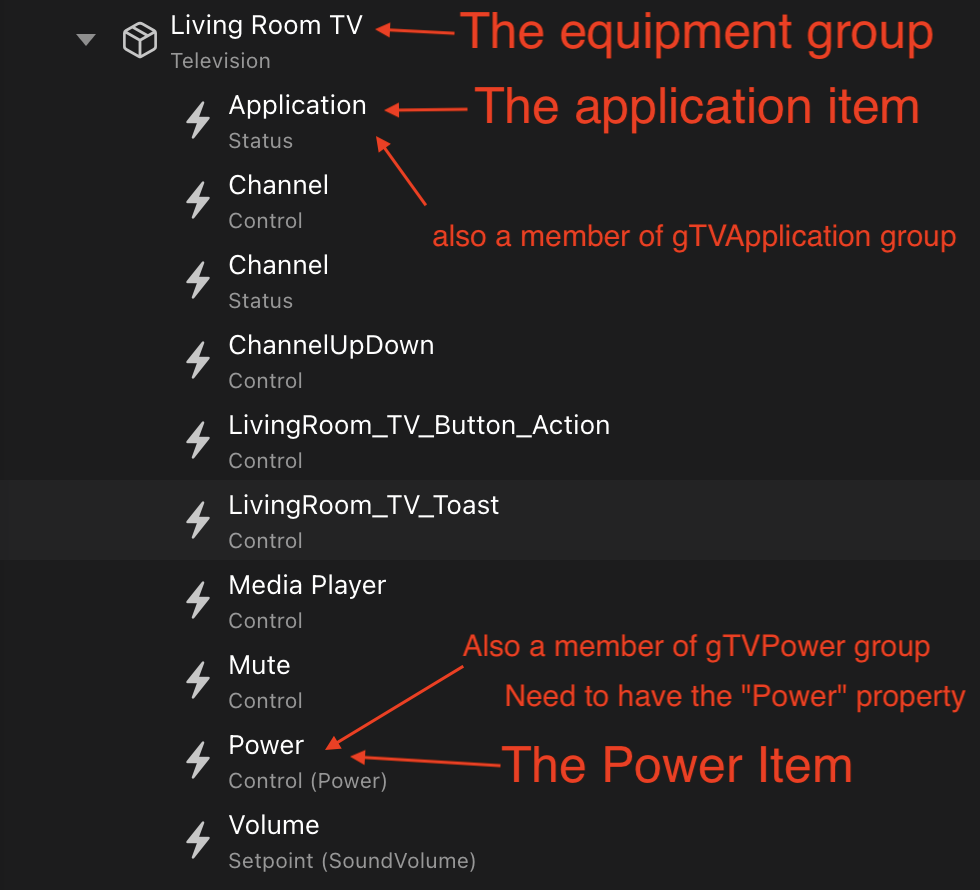Select the LivingRoom_TV_Toast item
The image size is (980, 890).
click(363, 506)
